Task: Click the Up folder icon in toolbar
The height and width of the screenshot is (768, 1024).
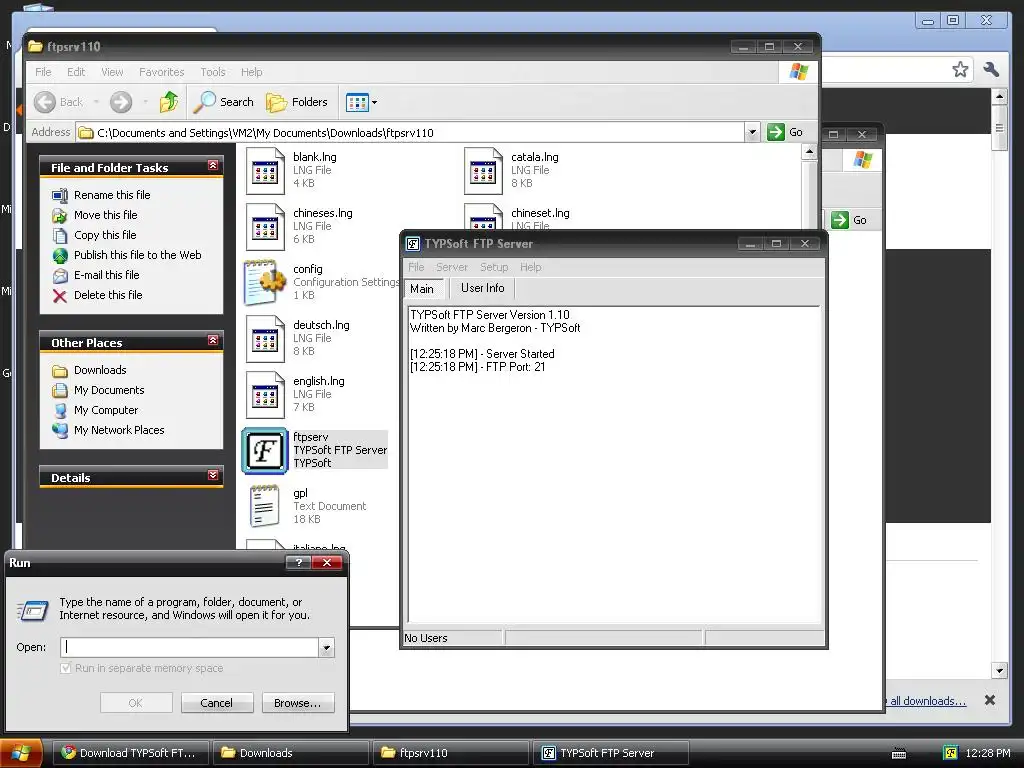Action: click(x=169, y=102)
